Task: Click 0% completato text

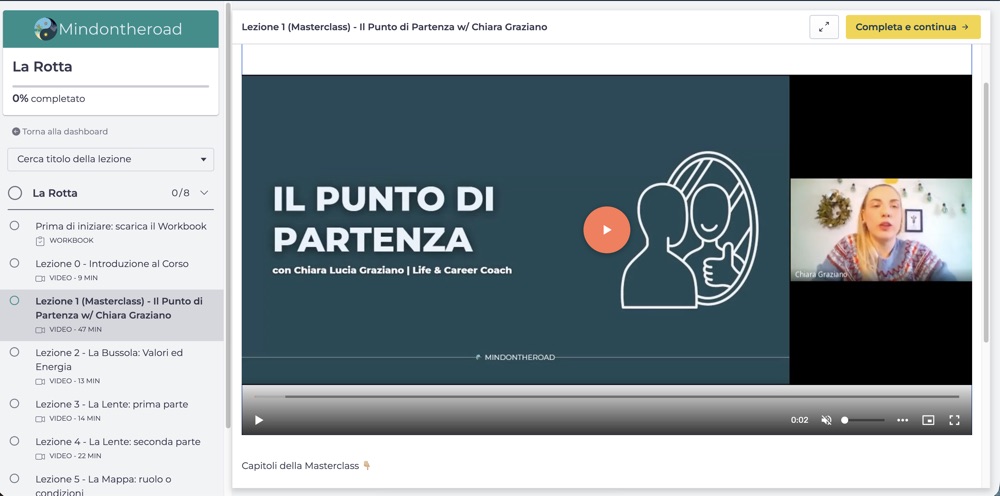Action: click(x=48, y=99)
